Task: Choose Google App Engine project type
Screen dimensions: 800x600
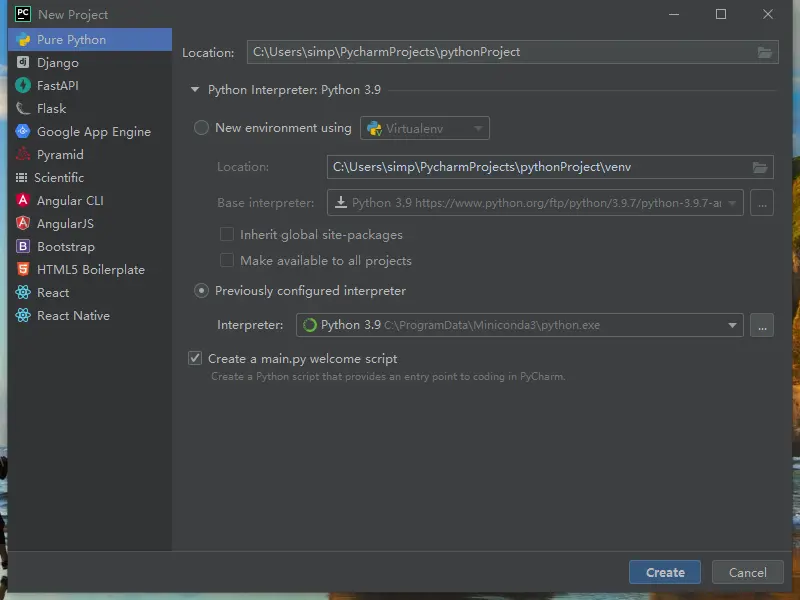Action: point(90,131)
